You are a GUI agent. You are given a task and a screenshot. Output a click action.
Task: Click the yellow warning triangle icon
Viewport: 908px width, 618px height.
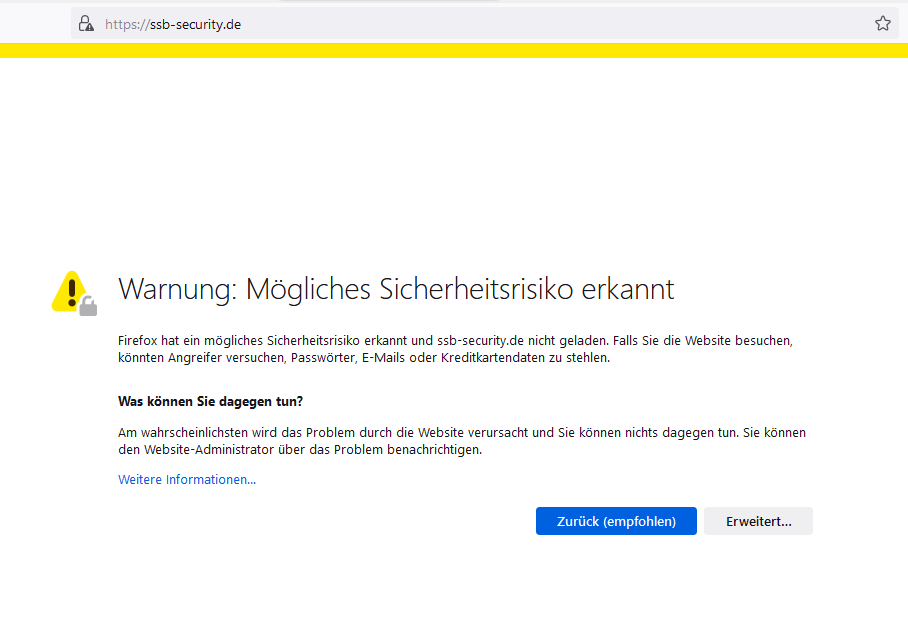click(69, 291)
